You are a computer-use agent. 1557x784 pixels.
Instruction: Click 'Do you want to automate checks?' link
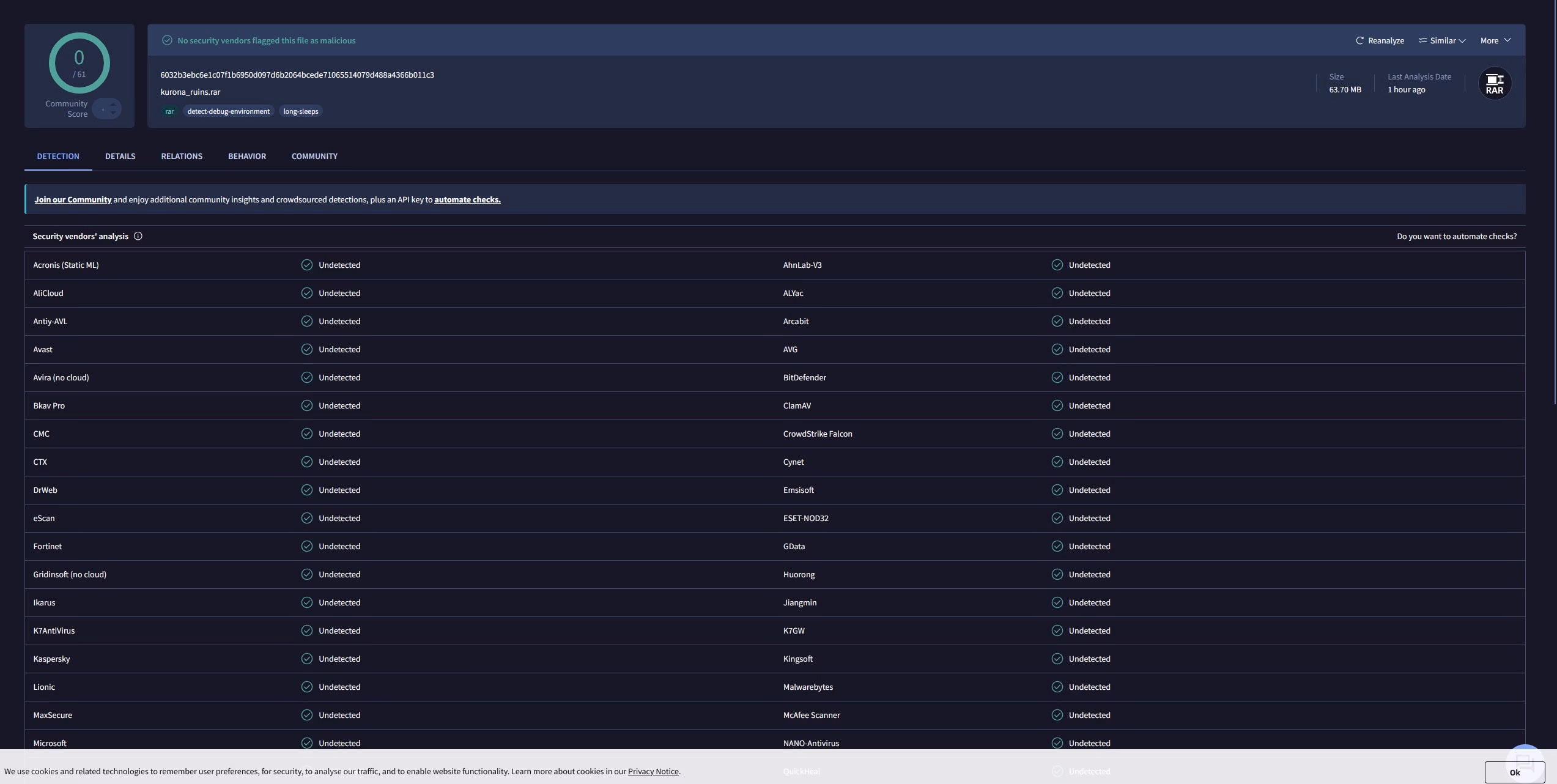click(1457, 236)
